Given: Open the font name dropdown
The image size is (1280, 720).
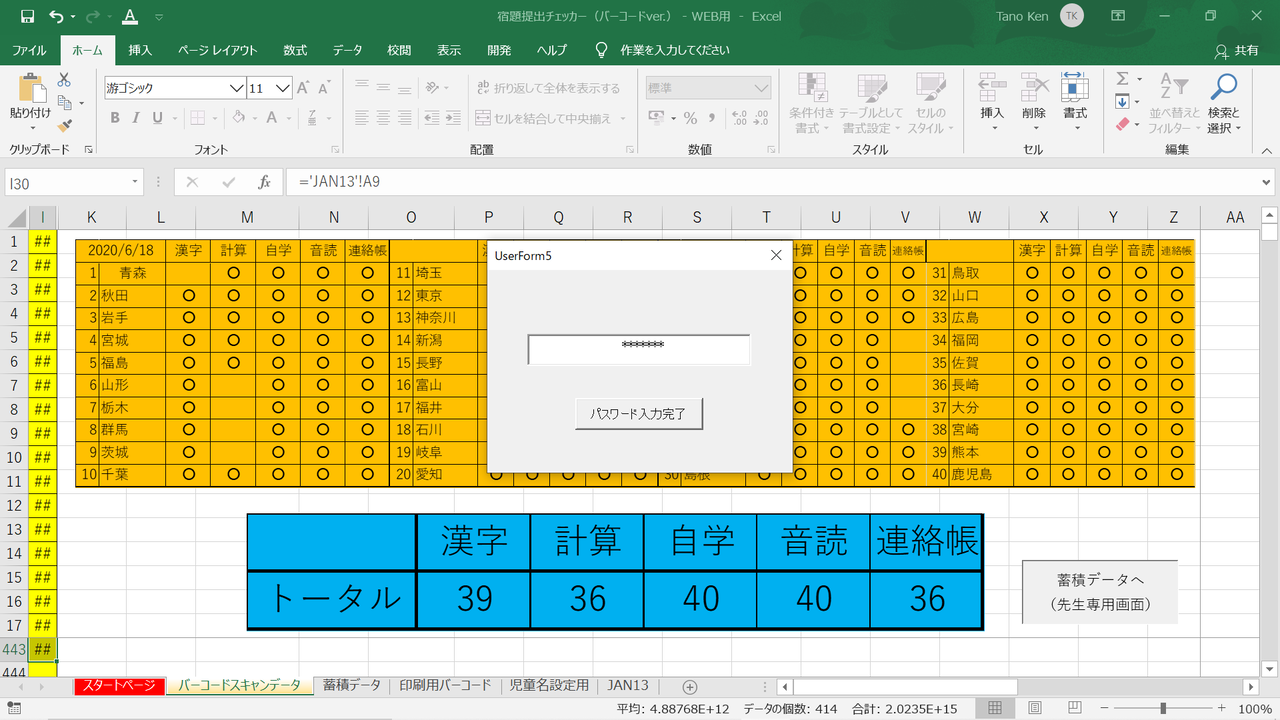Looking at the screenshot, I should 236,88.
